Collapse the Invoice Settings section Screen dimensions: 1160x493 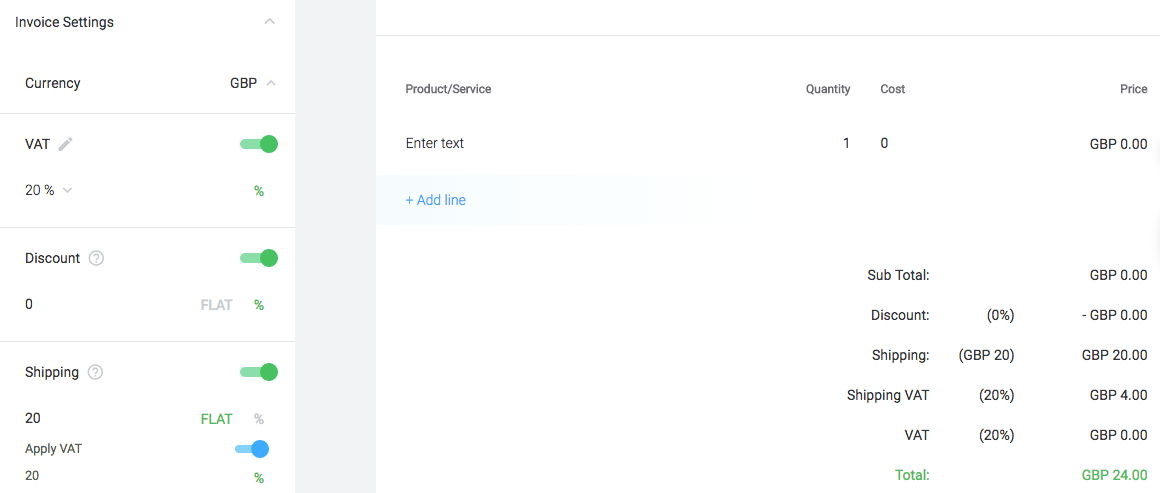tap(270, 21)
